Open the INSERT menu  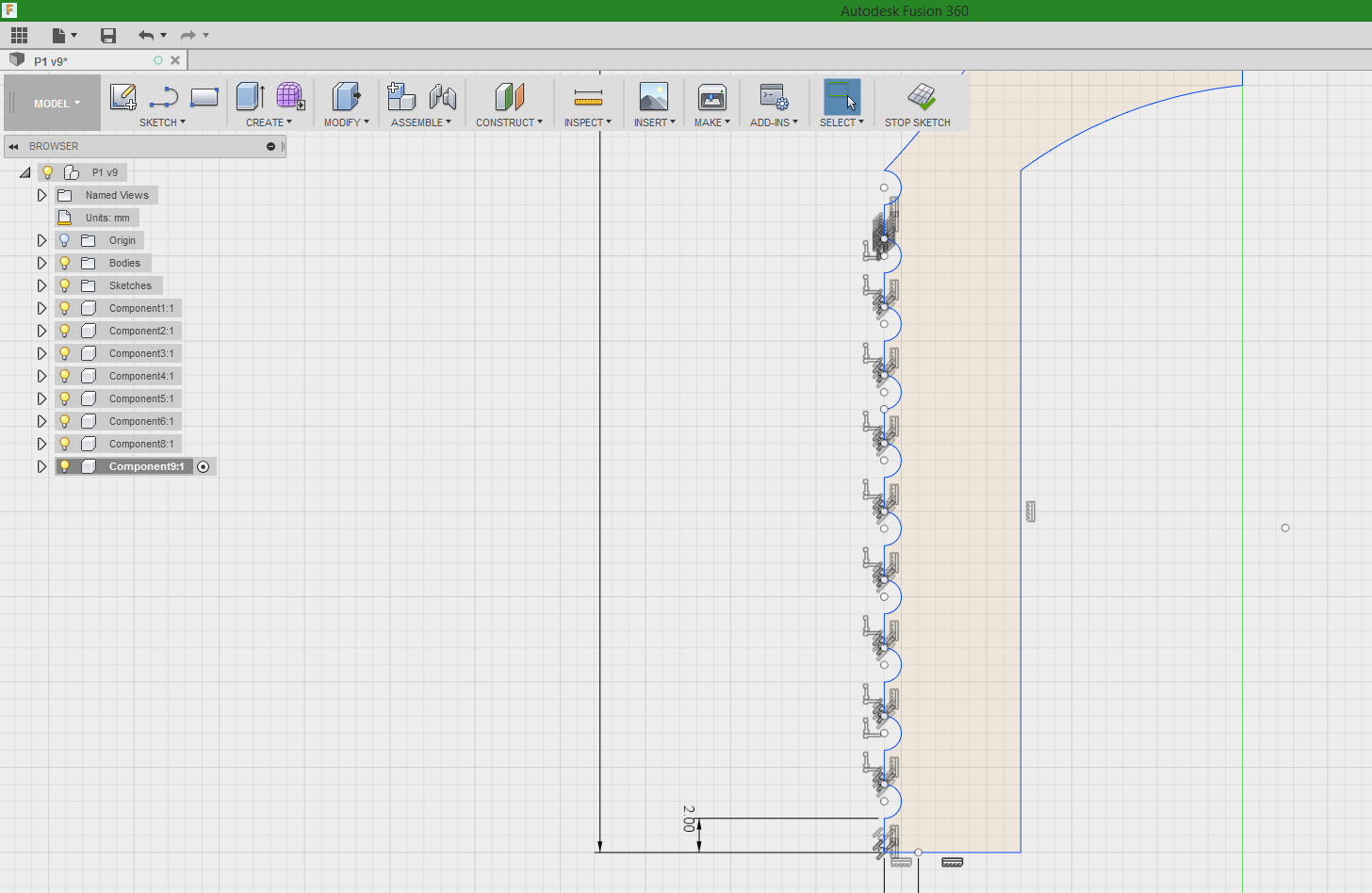(x=654, y=122)
